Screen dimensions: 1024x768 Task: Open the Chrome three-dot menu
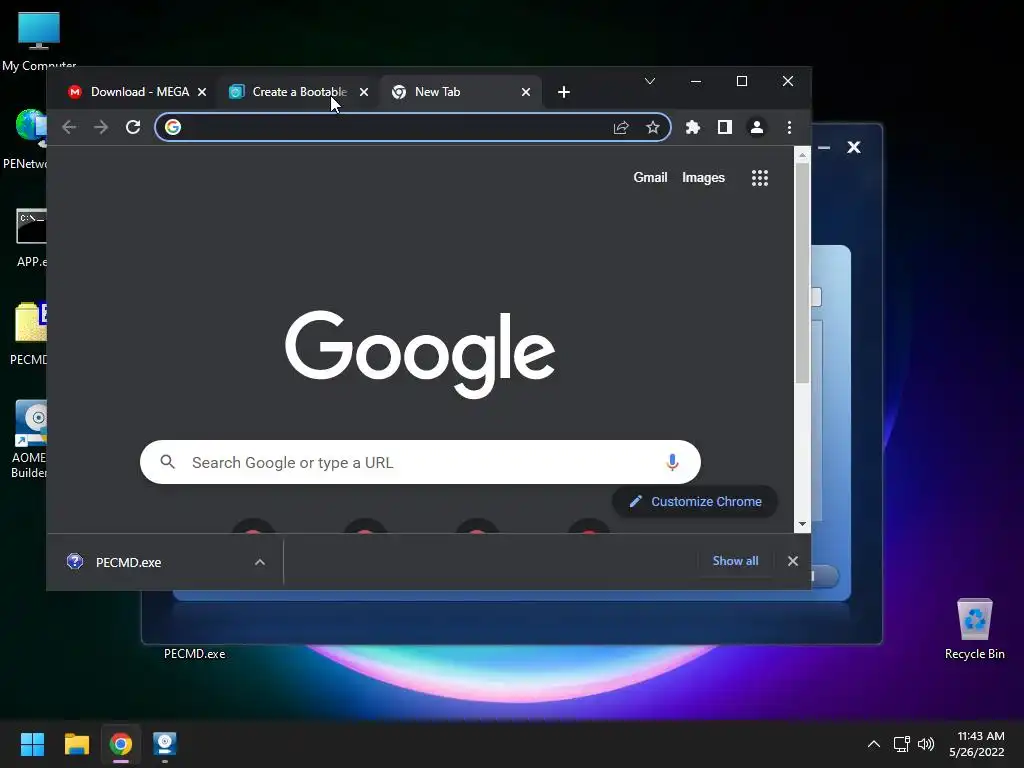[x=790, y=127]
